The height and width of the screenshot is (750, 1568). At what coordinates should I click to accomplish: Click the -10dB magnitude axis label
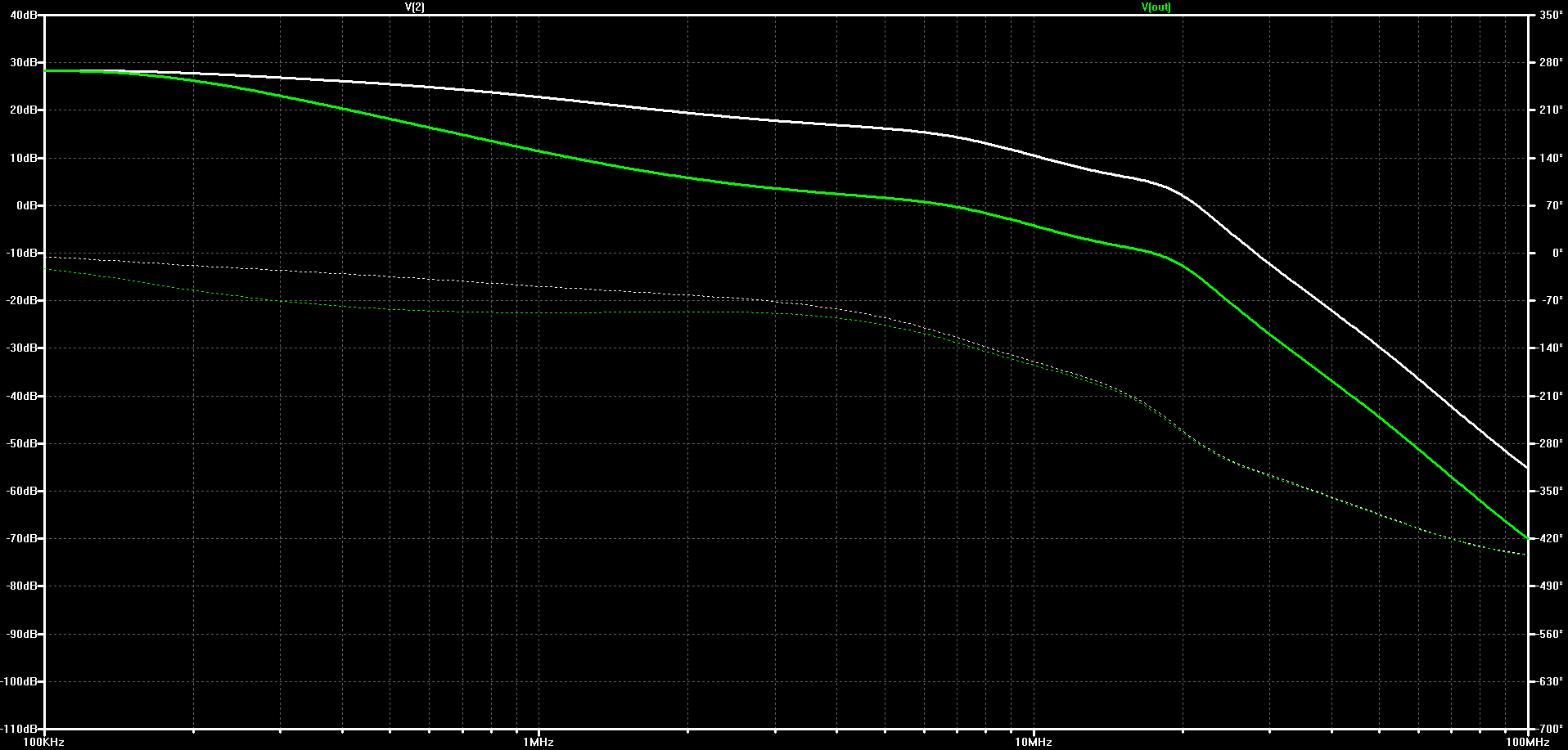point(22,253)
